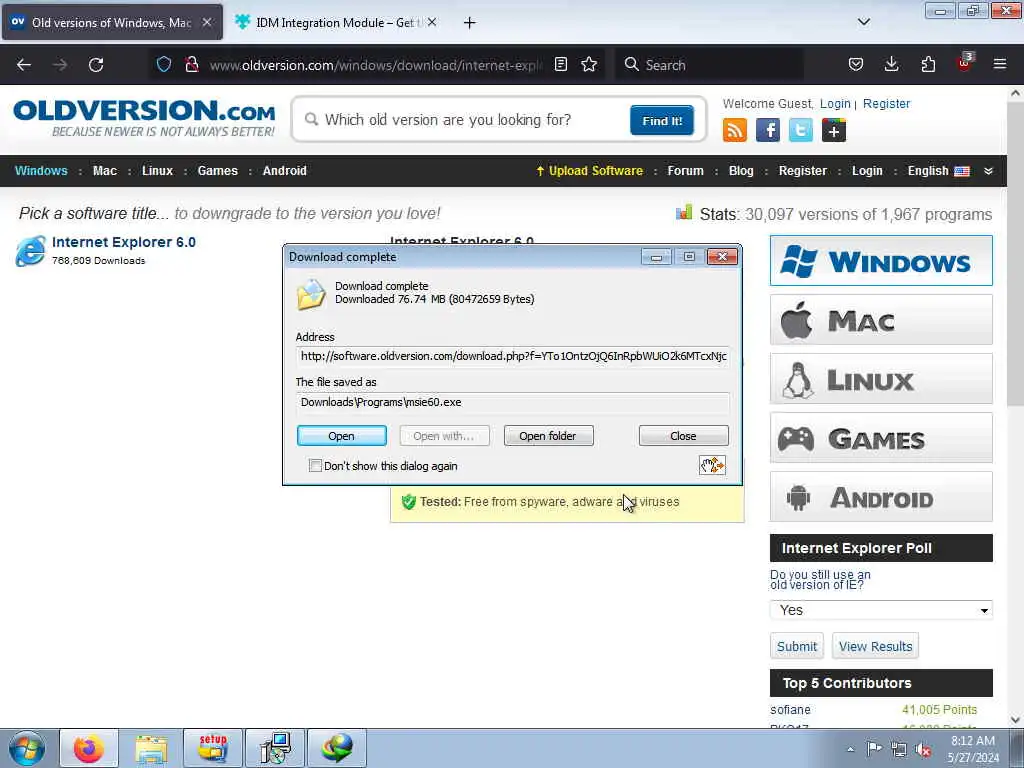
Task: Bookmark this page with the star icon
Action: click(589, 64)
